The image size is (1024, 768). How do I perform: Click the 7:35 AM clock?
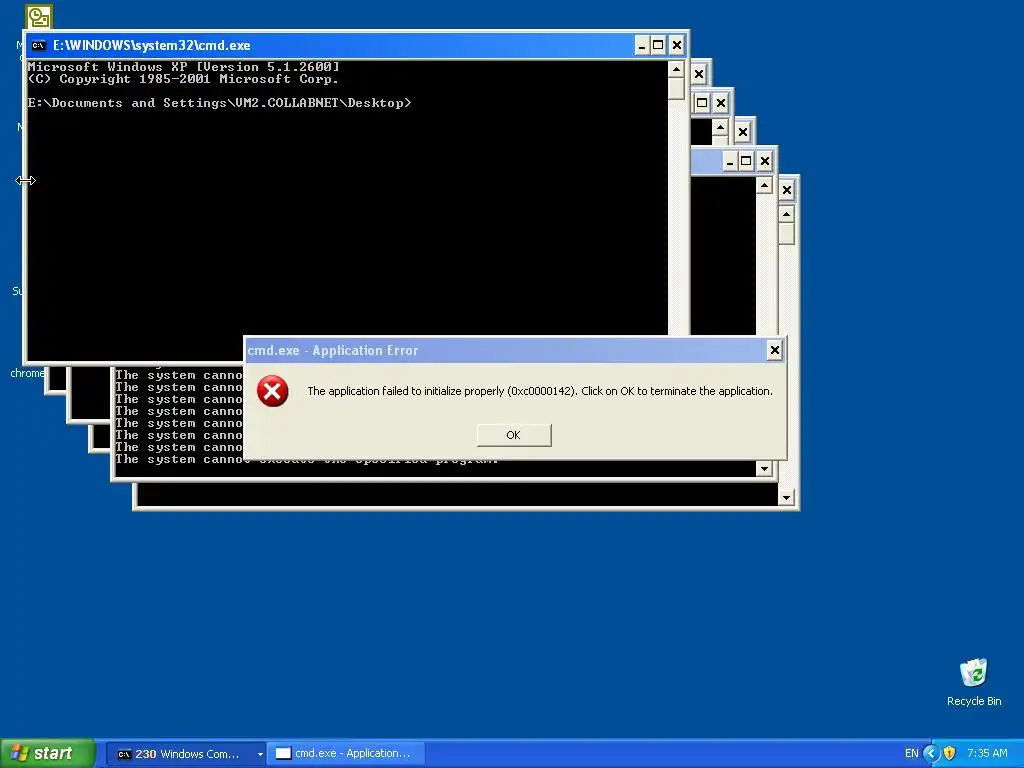(x=987, y=754)
